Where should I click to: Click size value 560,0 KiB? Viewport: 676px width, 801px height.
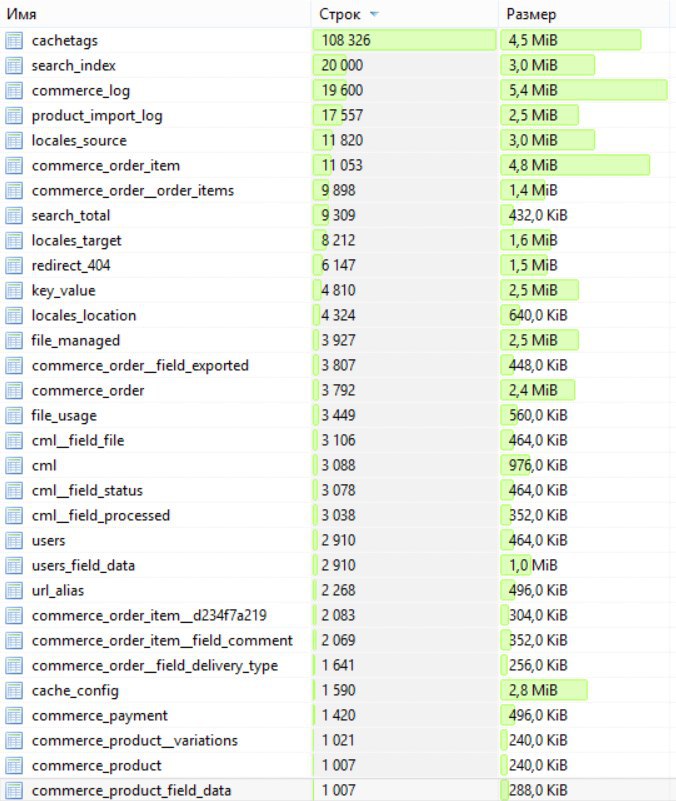tap(538, 416)
